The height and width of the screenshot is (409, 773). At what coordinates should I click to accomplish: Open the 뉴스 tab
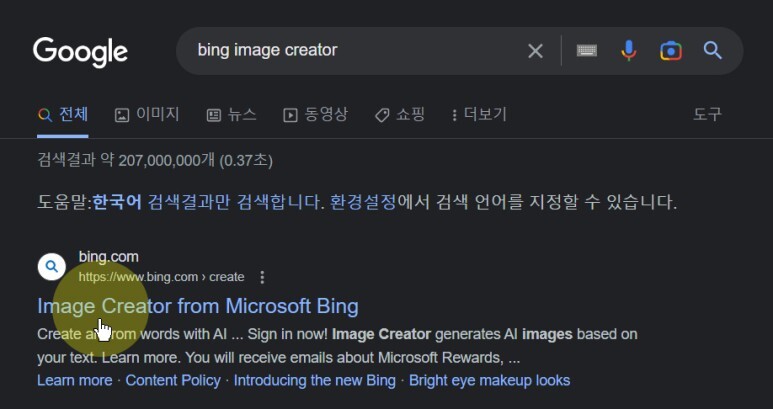[231, 115]
